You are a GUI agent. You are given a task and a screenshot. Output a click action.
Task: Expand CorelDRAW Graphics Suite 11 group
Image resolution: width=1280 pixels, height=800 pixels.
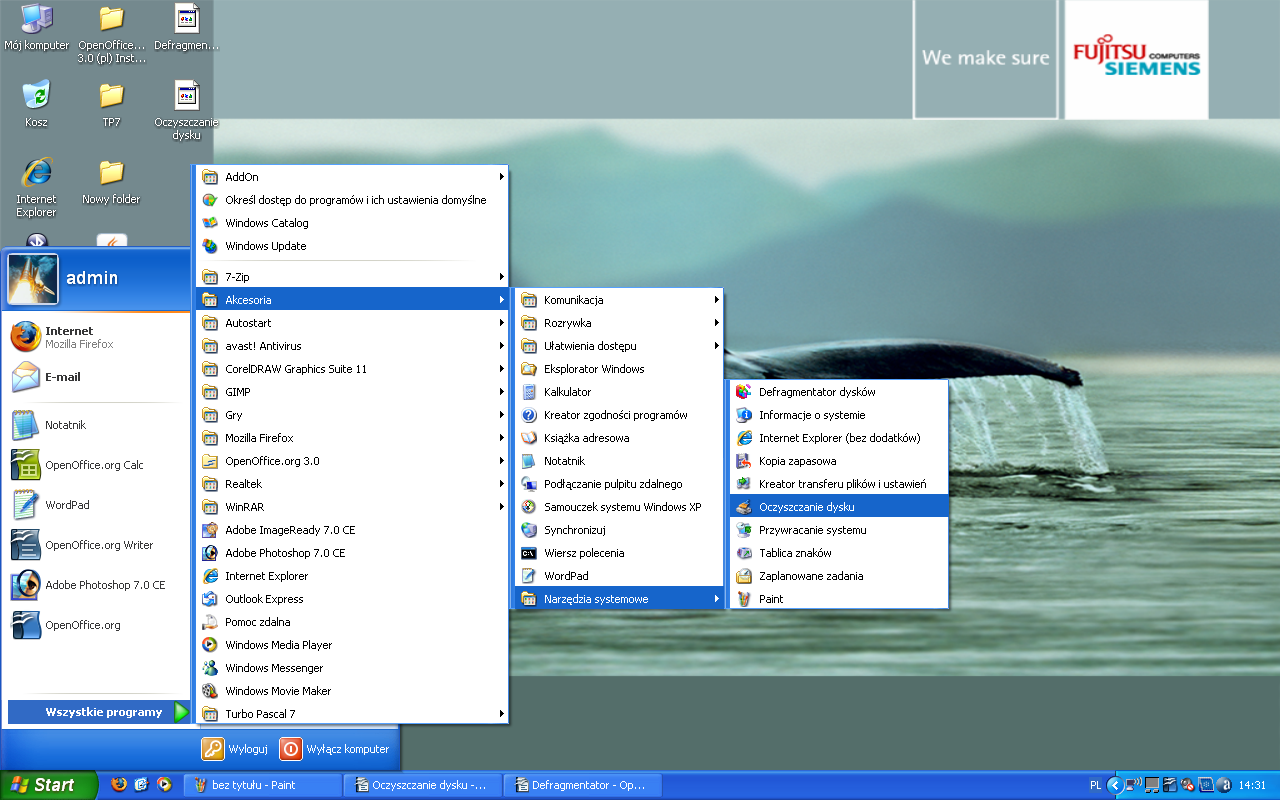[x=352, y=369]
